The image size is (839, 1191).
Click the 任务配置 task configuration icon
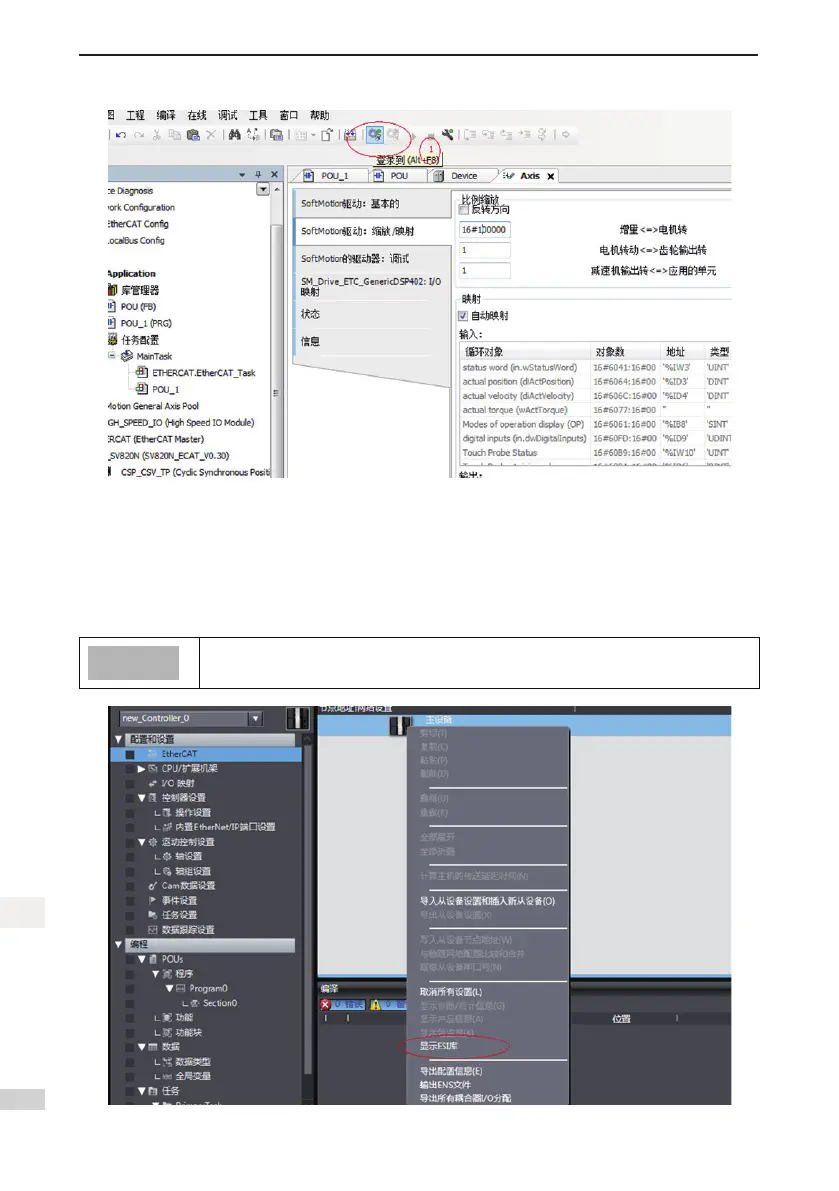tap(112, 340)
